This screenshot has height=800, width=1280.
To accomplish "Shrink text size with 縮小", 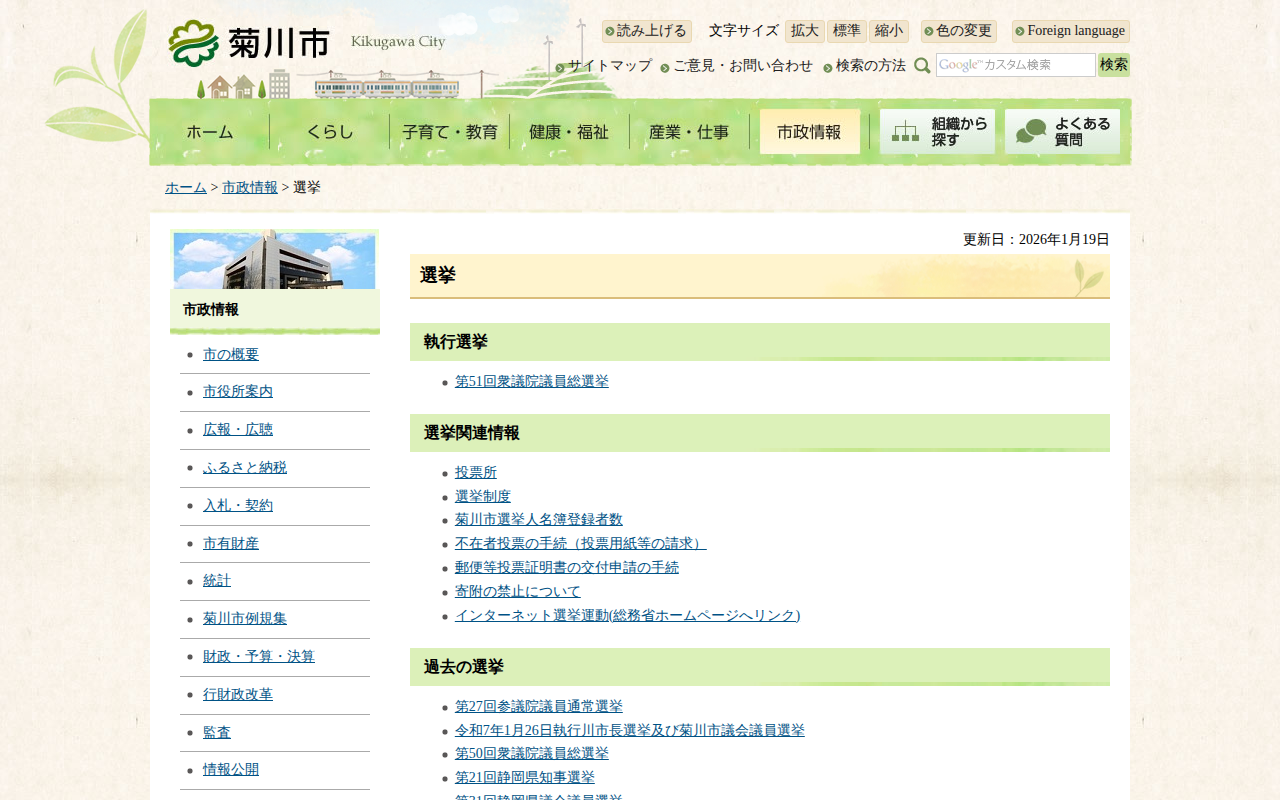I will pyautogui.click(x=889, y=31).
